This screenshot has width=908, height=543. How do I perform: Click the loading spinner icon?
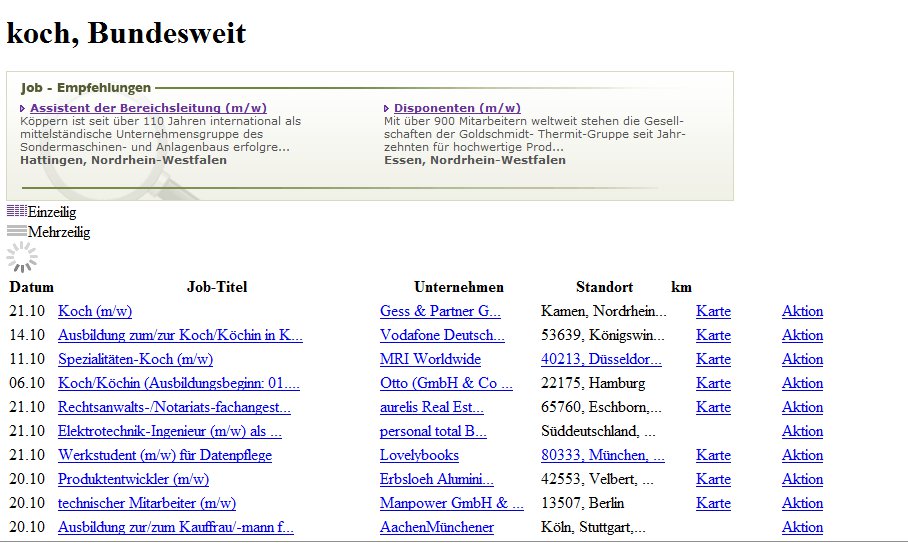22,258
